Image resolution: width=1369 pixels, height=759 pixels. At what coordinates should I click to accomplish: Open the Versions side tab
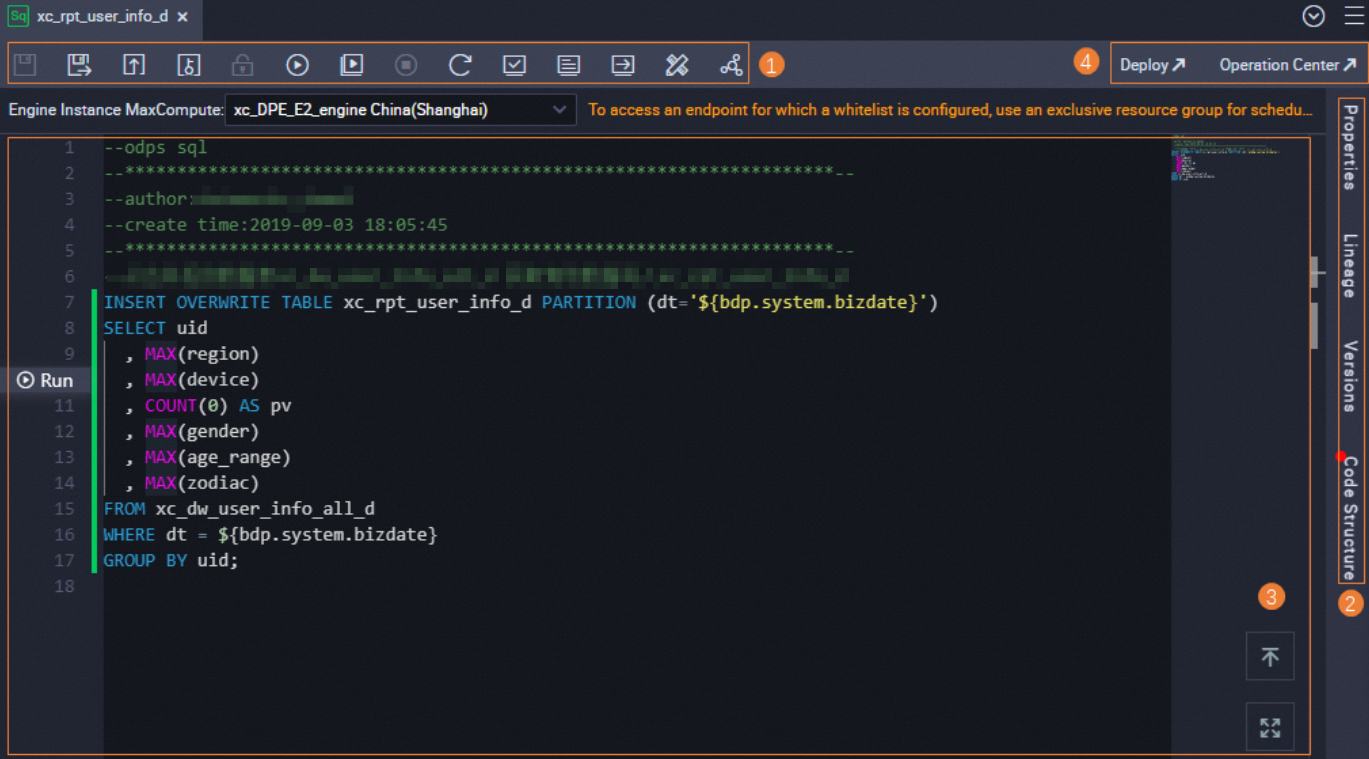point(1350,376)
